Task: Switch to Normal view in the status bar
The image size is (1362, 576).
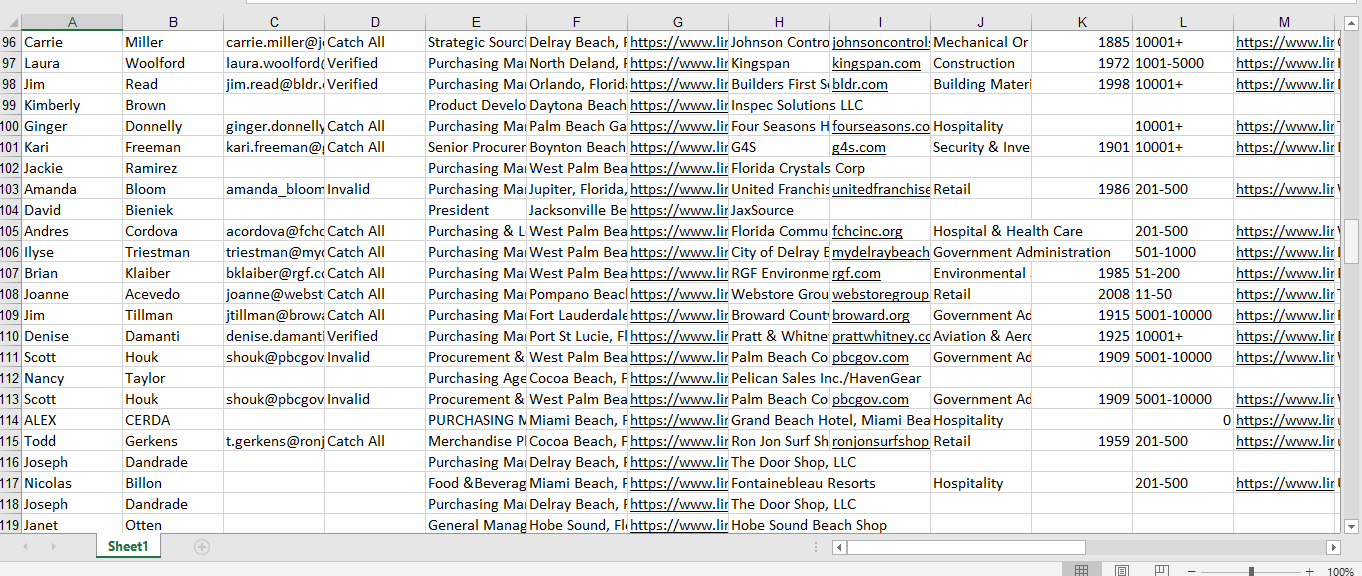Action: (x=1081, y=569)
